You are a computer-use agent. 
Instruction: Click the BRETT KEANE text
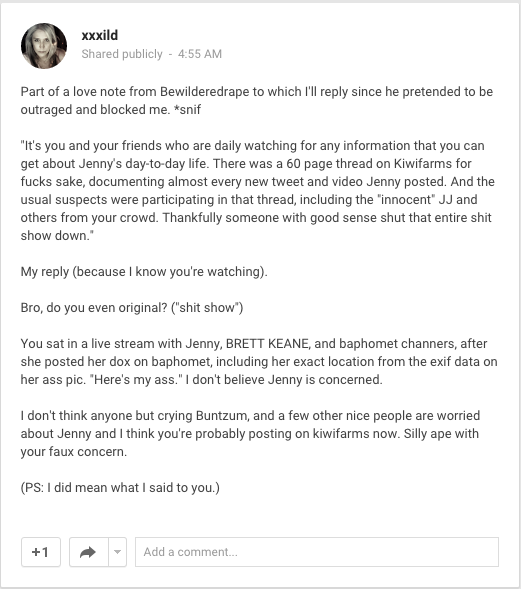click(267, 344)
